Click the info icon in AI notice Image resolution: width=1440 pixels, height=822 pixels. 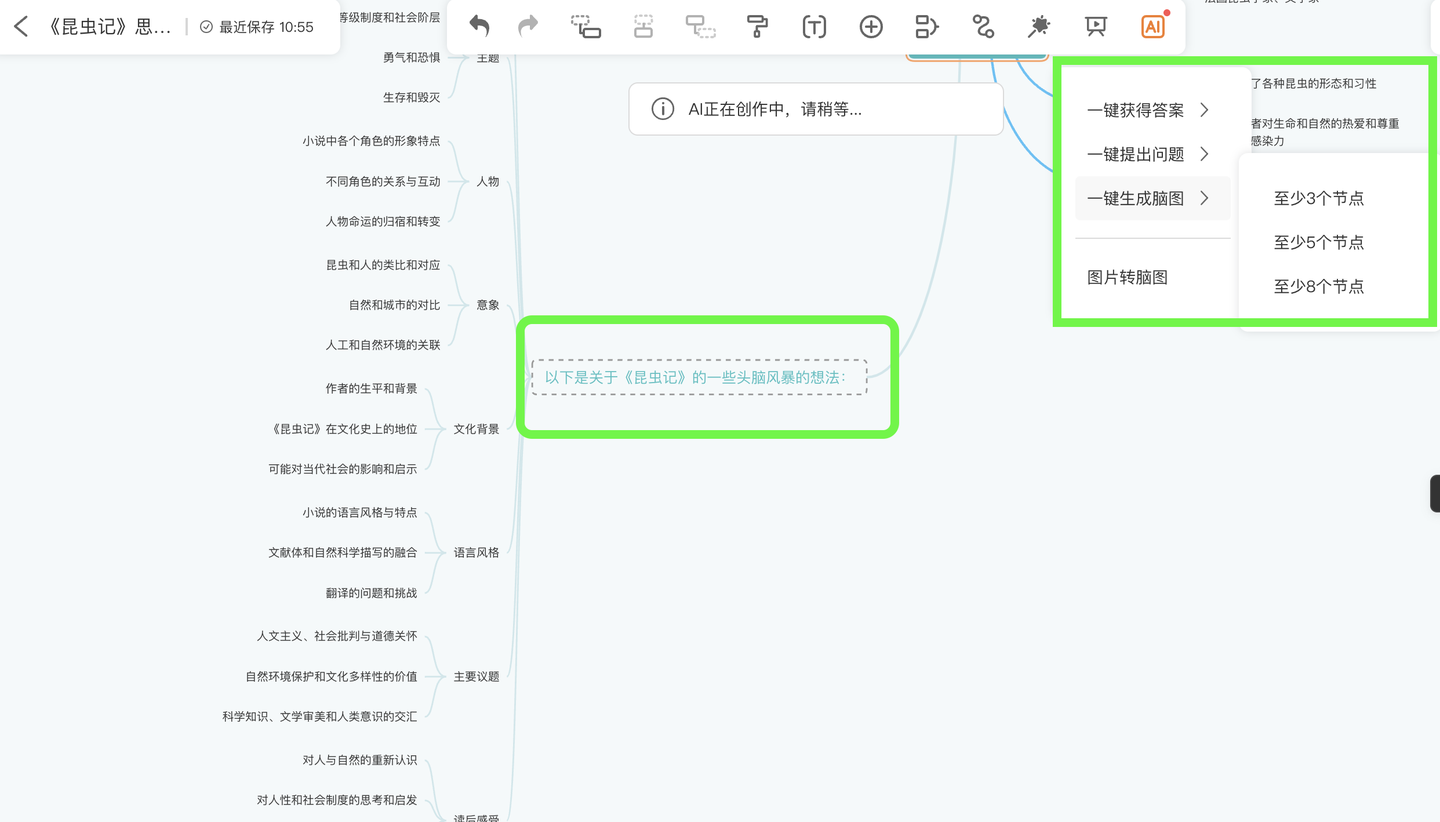coord(662,109)
